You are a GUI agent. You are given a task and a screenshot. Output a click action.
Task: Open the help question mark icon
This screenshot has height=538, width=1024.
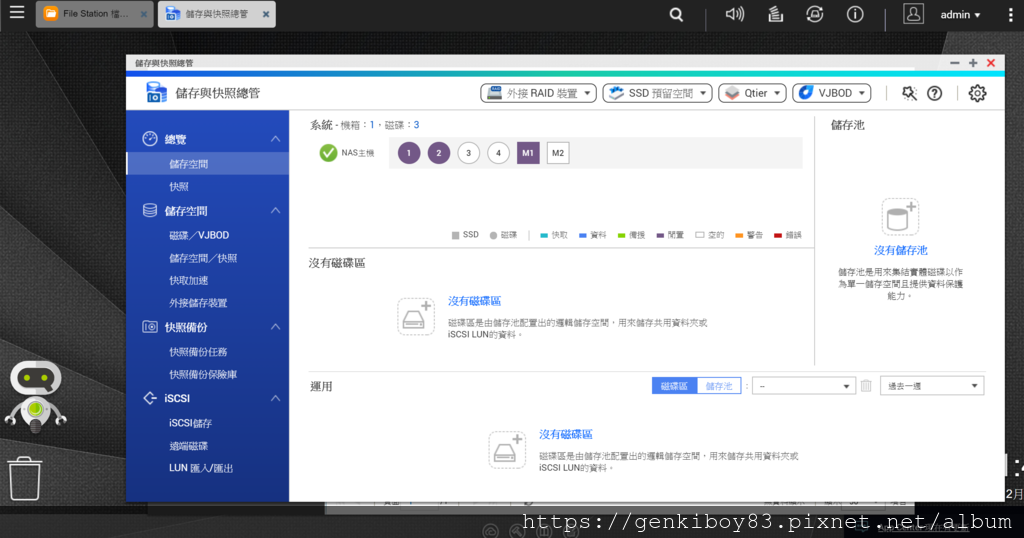[x=935, y=93]
